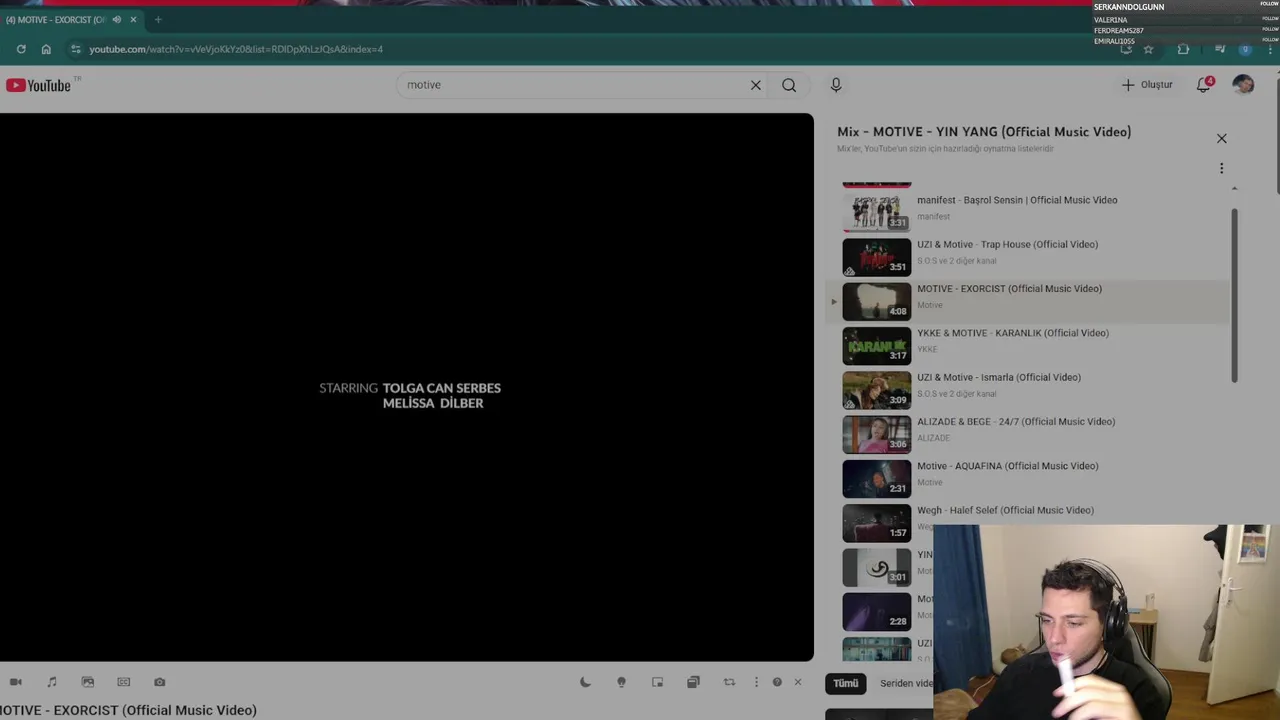
Task: Click channel name YKKE under KARANLIK
Action: point(927,349)
